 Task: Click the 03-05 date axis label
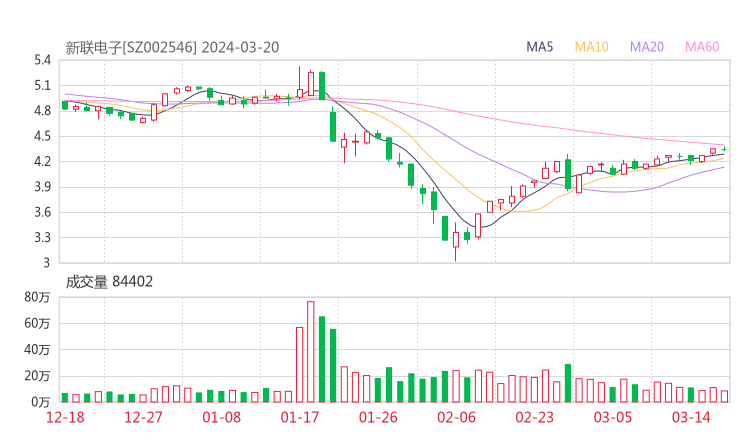[x=613, y=417]
